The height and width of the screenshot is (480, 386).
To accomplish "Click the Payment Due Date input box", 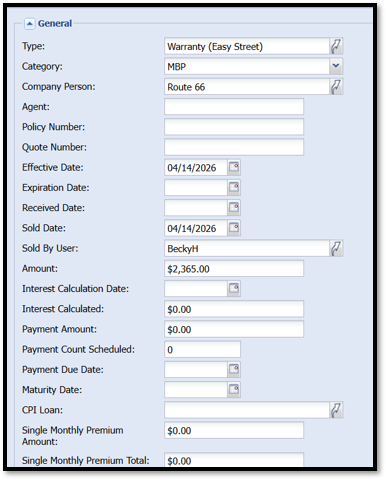I will coord(196,370).
